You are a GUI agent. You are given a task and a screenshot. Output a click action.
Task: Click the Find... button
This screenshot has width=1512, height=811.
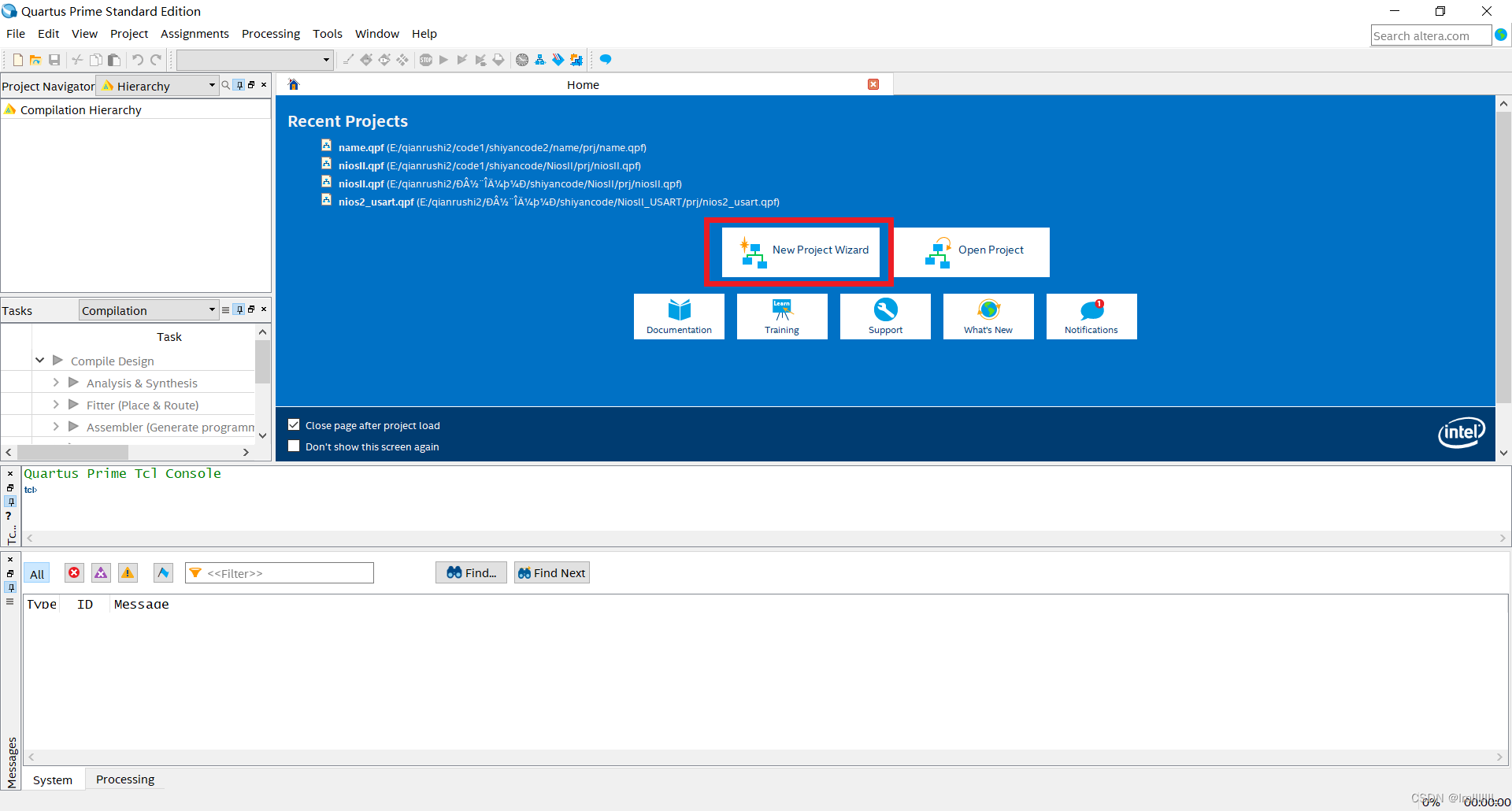point(471,573)
